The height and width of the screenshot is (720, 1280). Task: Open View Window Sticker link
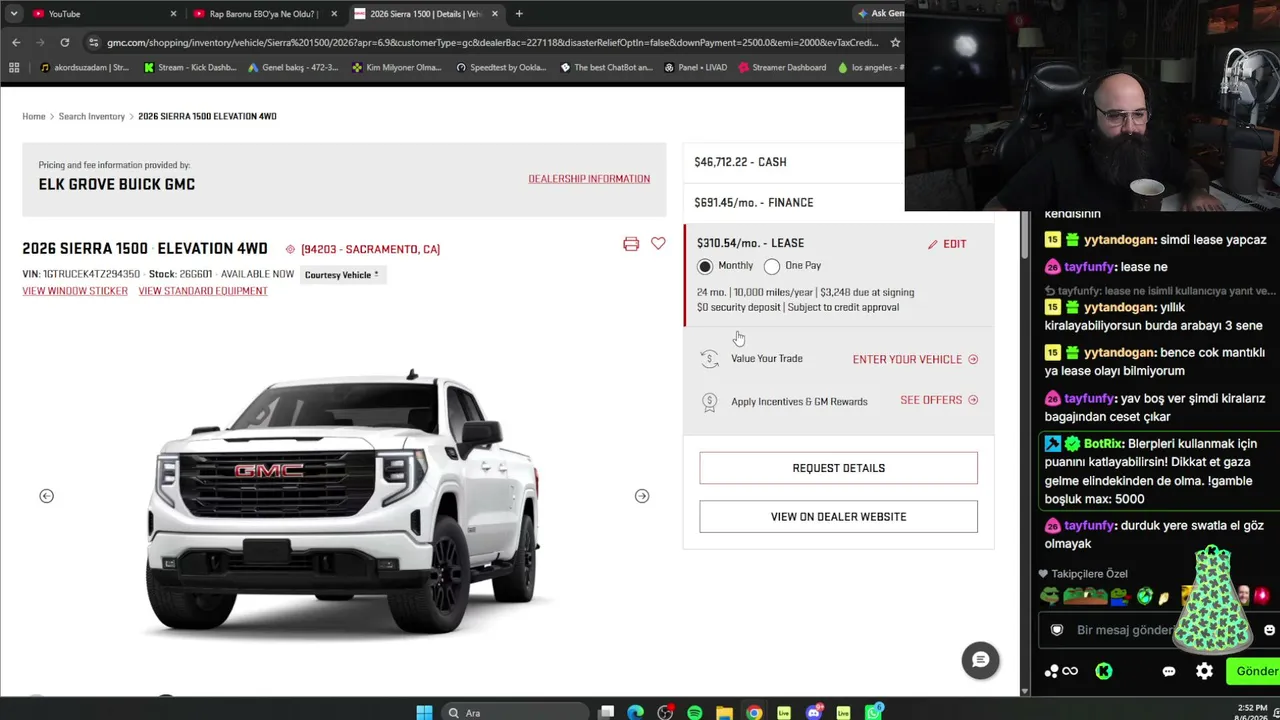[x=75, y=291]
